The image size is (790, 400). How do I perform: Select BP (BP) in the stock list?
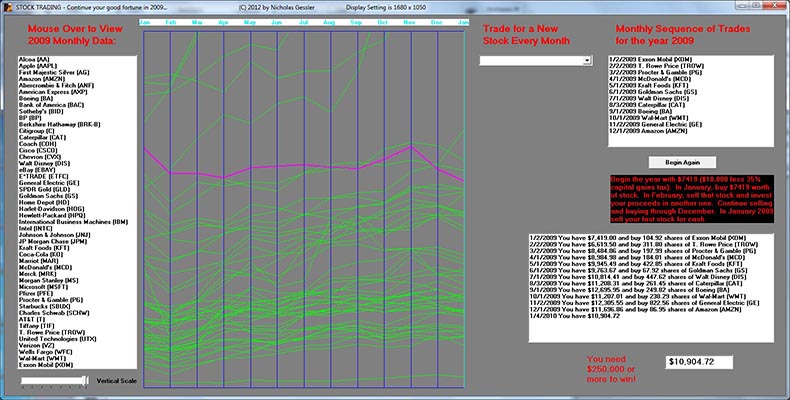point(30,118)
